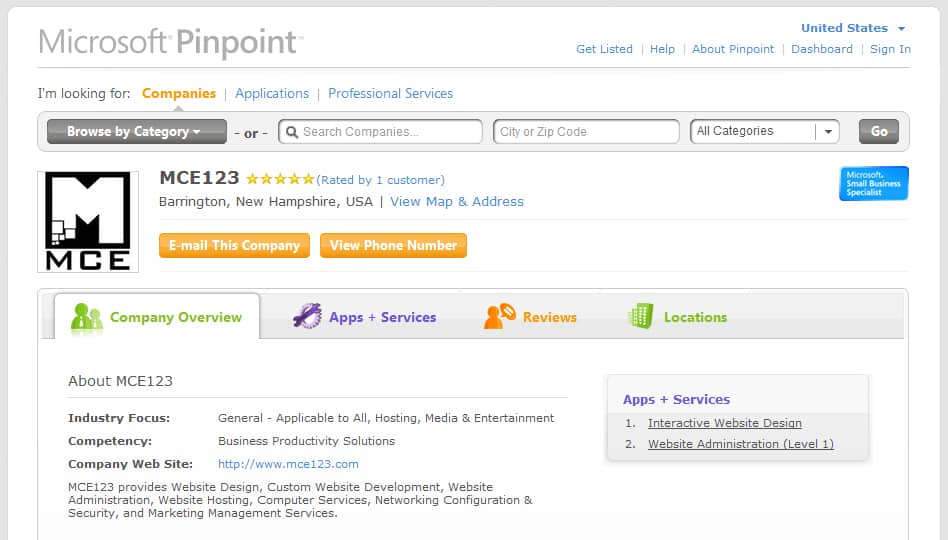Click the Apps + Services wrench icon
The width and height of the screenshot is (948, 540).
(307, 316)
